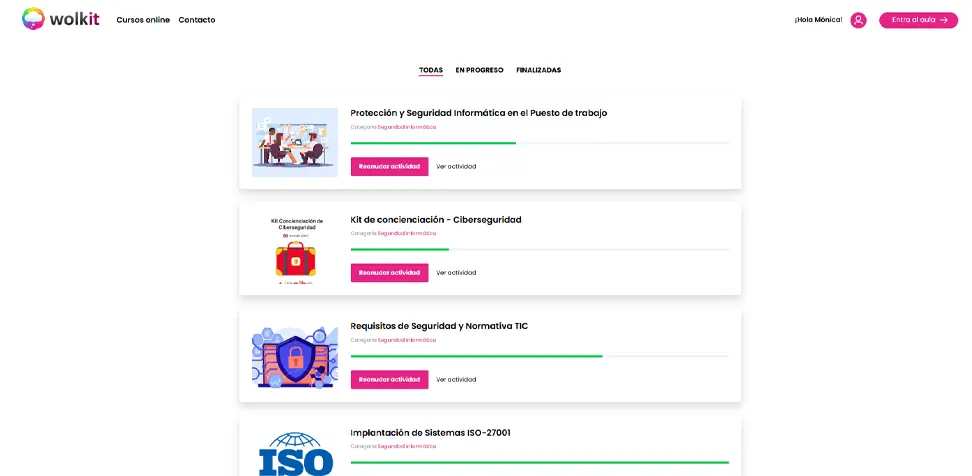Click the wolkit cloud logo icon
972x476 pixels.
coord(34,19)
